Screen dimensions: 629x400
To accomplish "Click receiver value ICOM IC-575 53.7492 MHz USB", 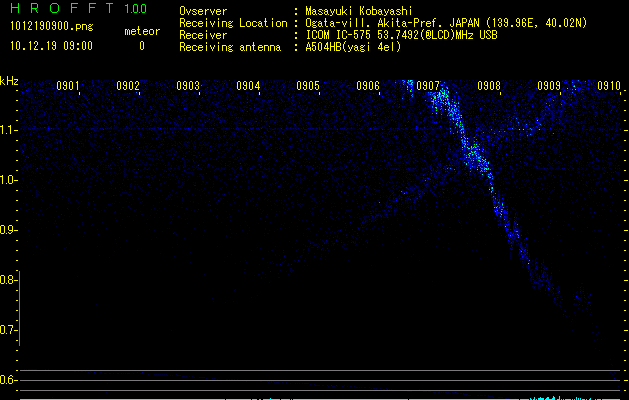I will (x=401, y=35).
